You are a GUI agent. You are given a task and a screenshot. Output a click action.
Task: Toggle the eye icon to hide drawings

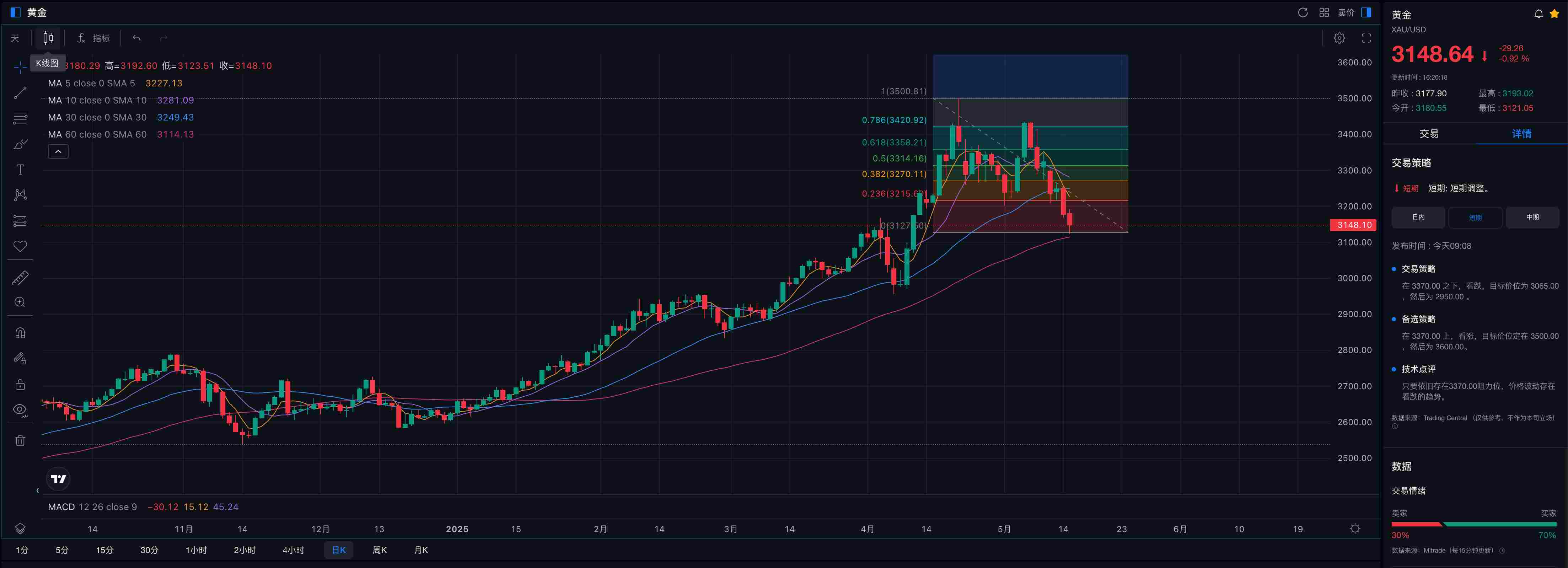pos(20,409)
